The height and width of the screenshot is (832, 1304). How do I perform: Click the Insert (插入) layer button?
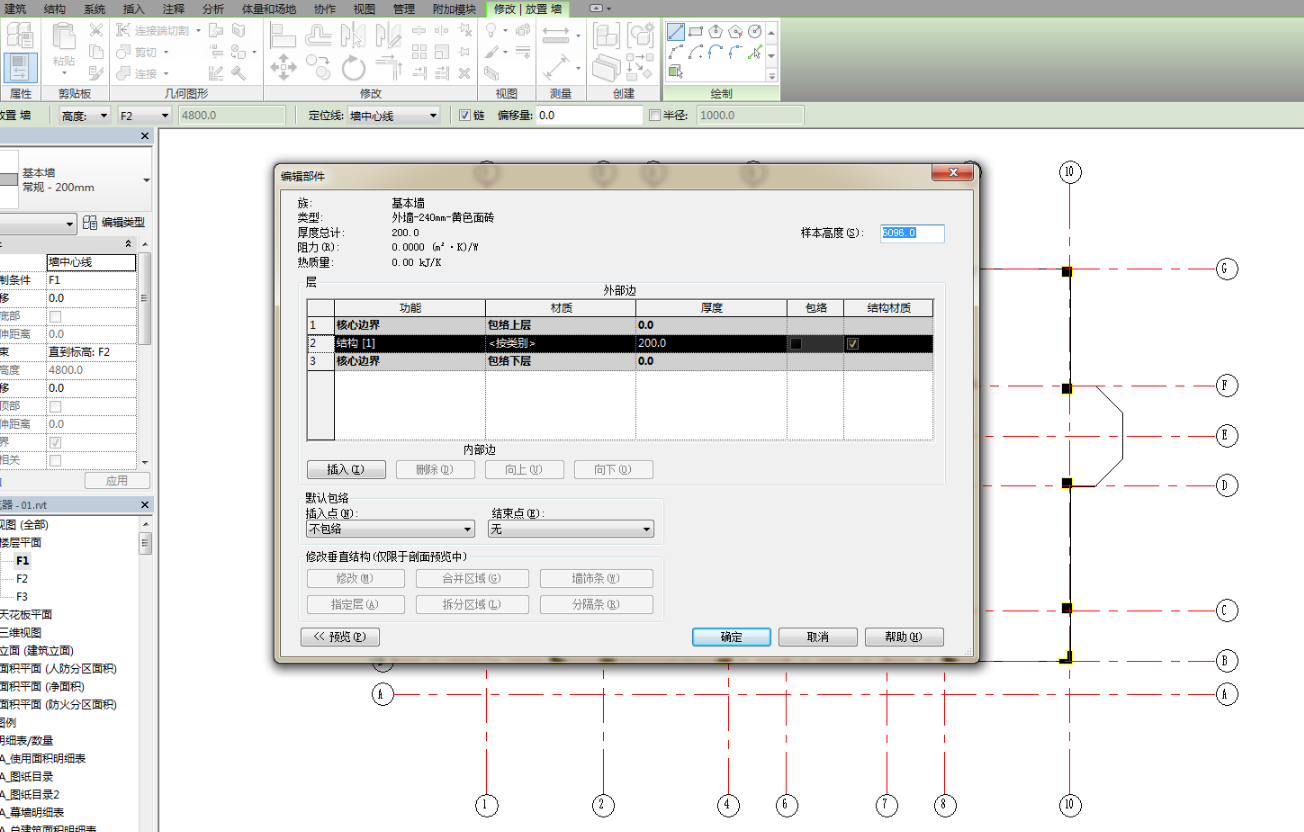346,469
